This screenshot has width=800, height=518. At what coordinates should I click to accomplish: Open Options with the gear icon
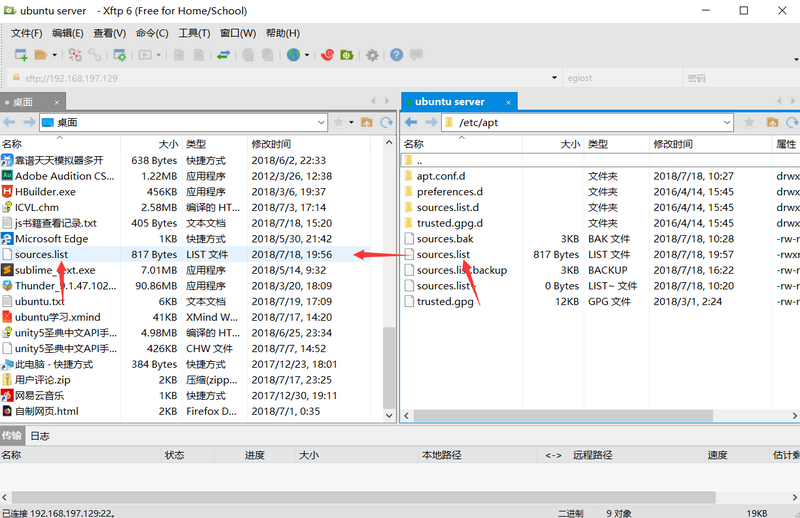[372, 55]
